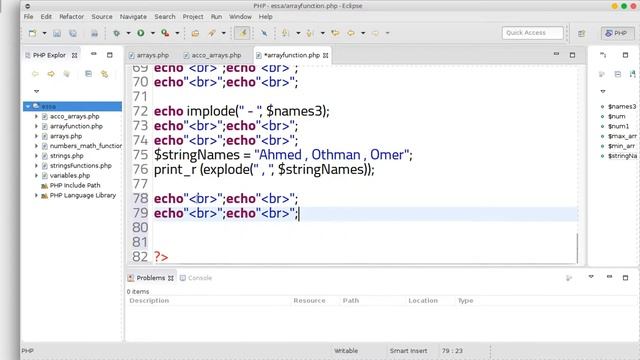Open the PHP Explorer view menu triangle
Viewport: 640px width, 360px height.
point(36,91)
